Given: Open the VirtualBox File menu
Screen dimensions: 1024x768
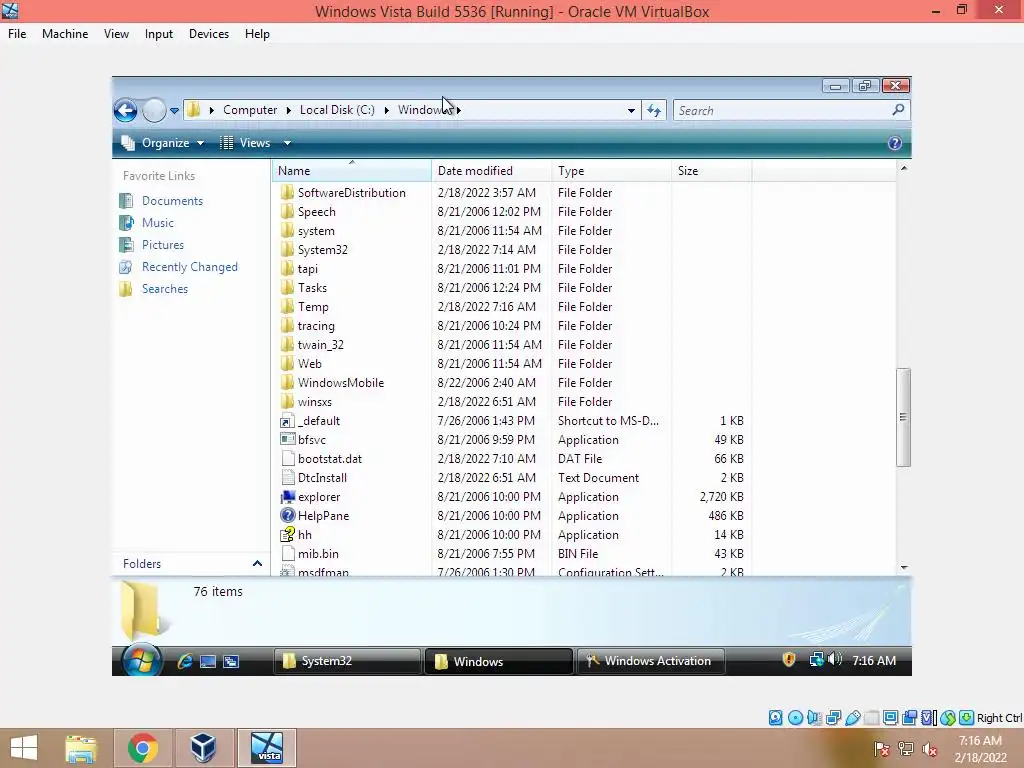Looking at the screenshot, I should [x=17, y=34].
